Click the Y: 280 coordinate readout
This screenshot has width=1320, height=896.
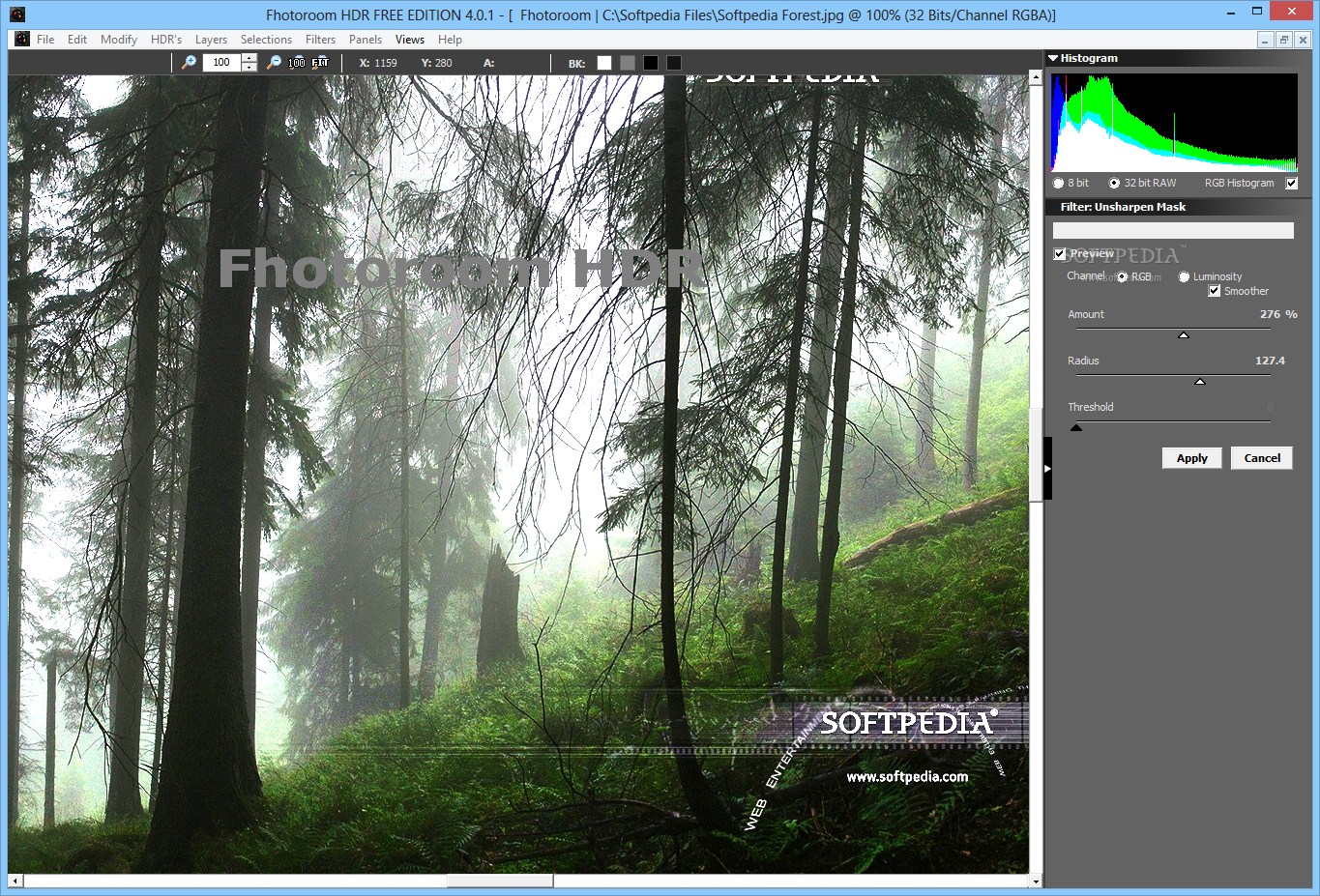coord(436,63)
